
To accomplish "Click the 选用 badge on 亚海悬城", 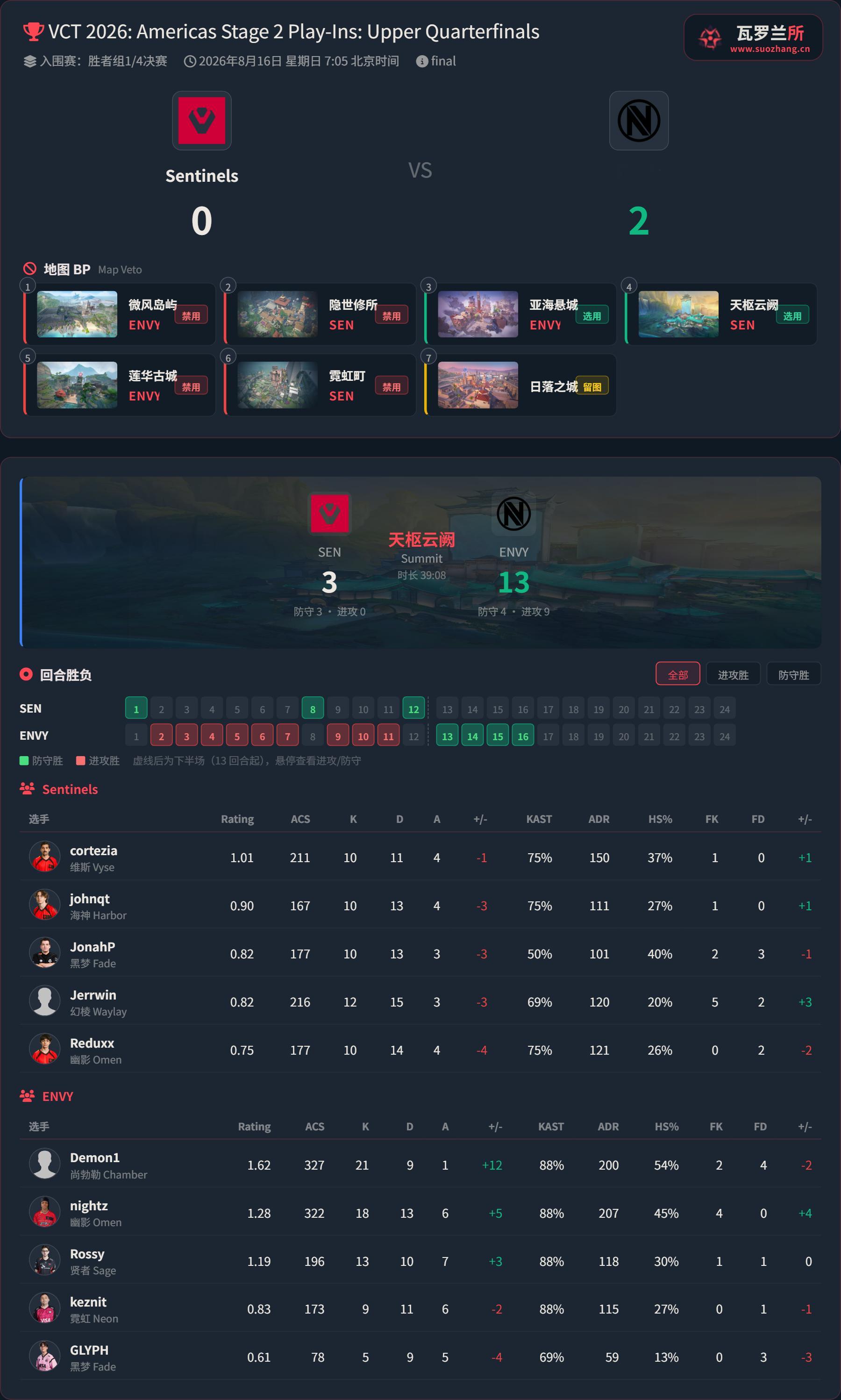I will 592,315.
